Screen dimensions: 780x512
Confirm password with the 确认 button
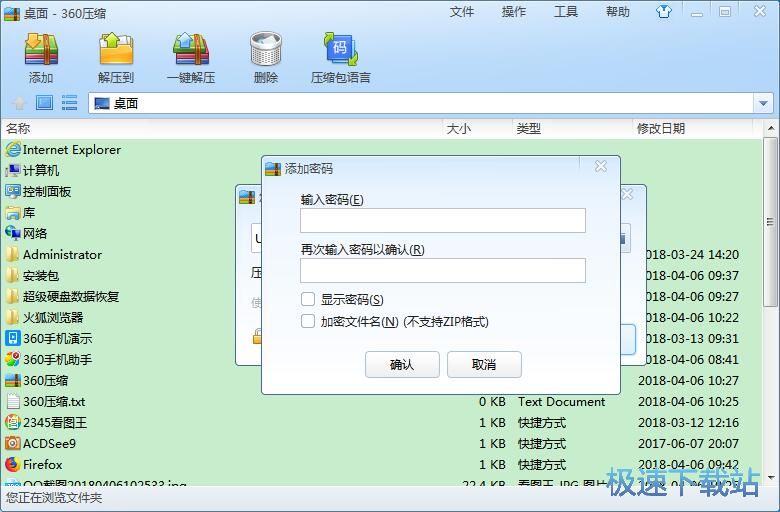click(x=402, y=364)
